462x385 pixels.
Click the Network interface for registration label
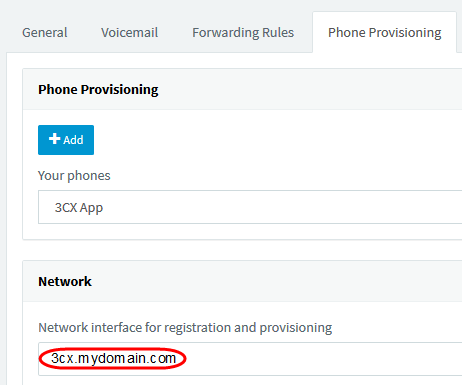coord(185,328)
